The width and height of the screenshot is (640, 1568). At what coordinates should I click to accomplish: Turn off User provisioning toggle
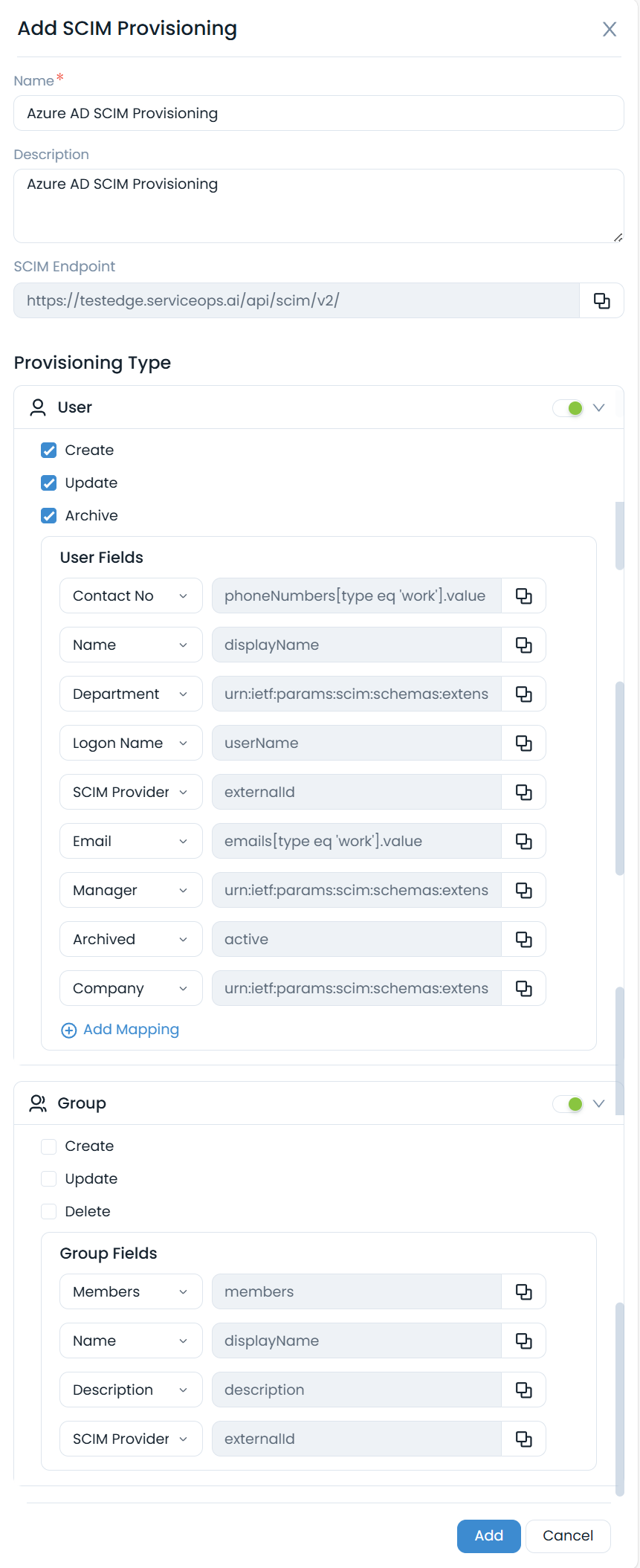pyautogui.click(x=569, y=408)
